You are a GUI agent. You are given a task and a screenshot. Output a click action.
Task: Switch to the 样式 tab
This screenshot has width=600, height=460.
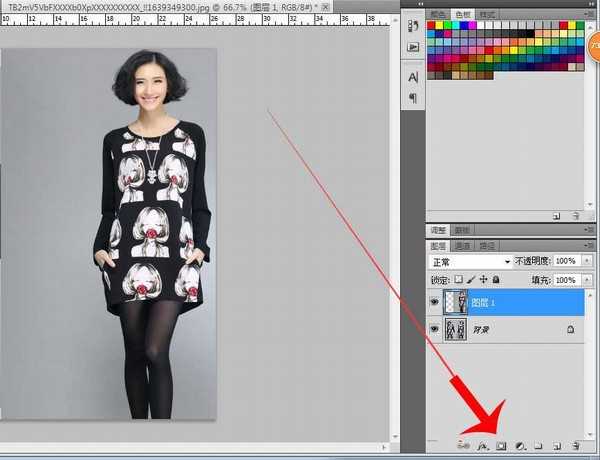[x=486, y=14]
